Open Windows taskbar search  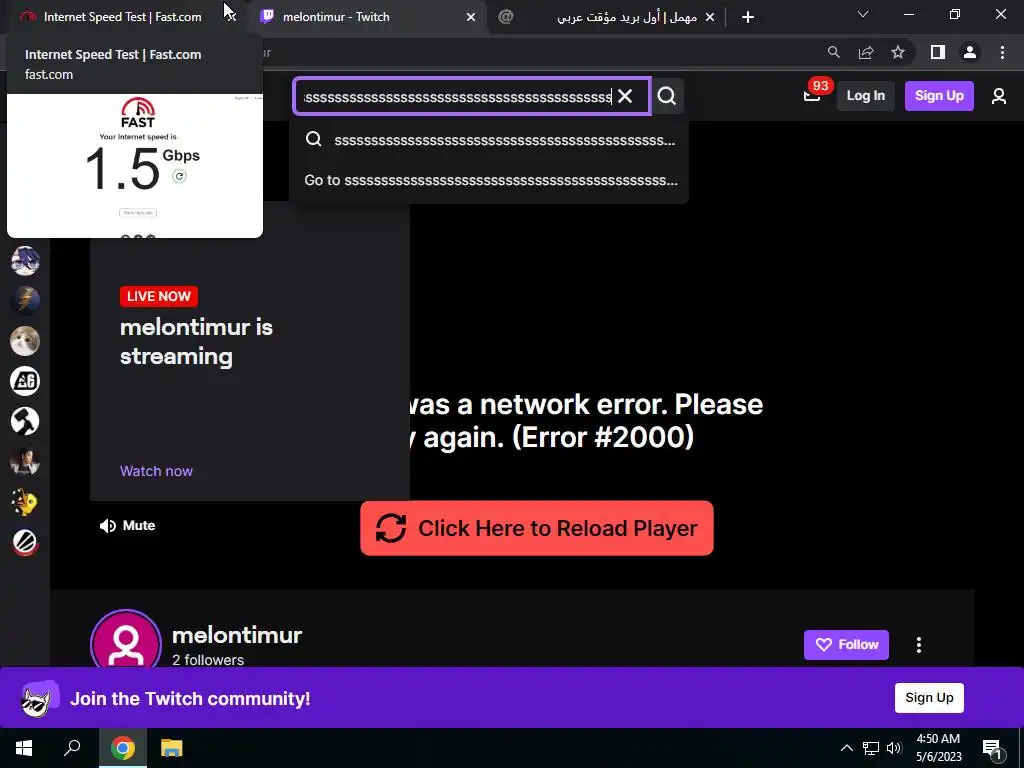72,748
